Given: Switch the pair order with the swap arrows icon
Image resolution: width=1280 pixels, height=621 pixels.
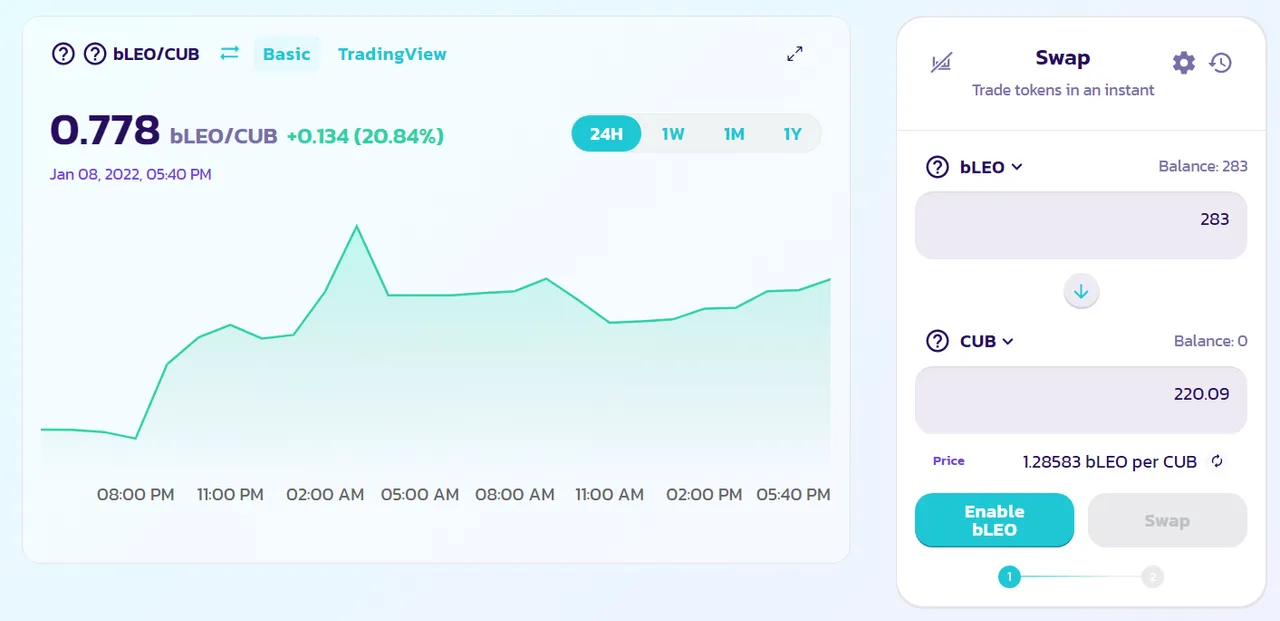Looking at the screenshot, I should (230, 53).
